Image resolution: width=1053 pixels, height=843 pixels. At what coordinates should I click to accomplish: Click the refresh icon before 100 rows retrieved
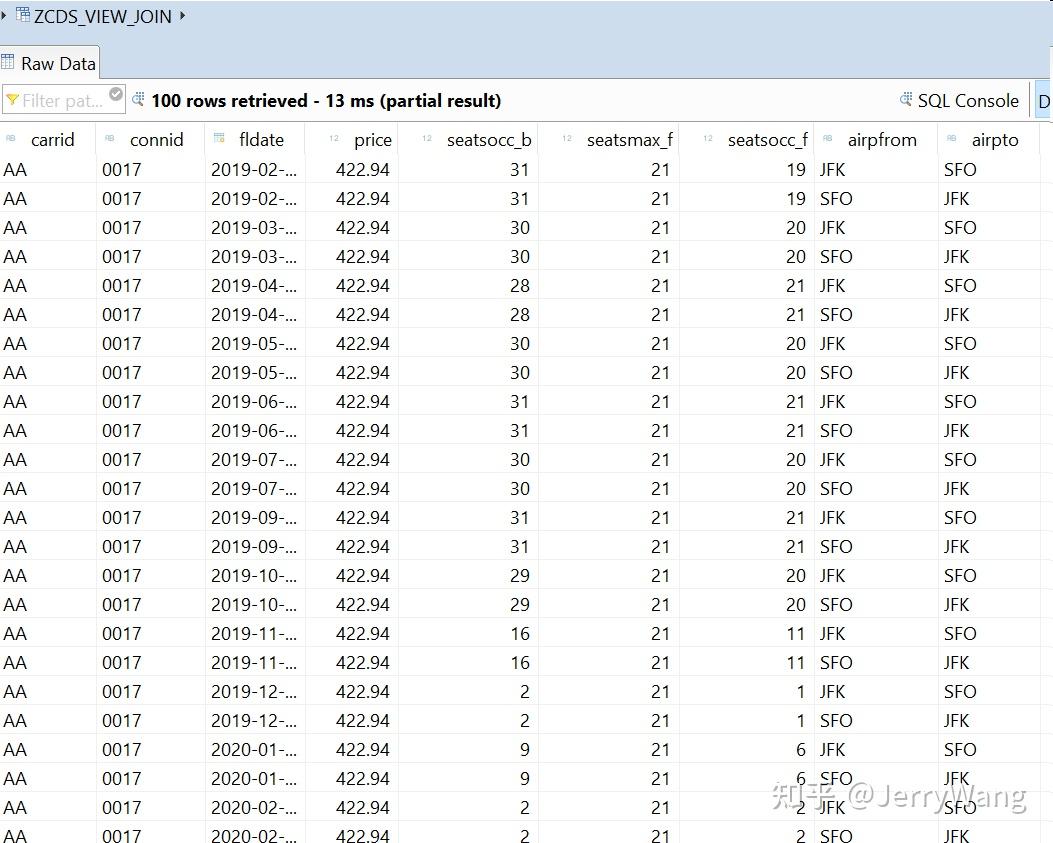tap(139, 99)
